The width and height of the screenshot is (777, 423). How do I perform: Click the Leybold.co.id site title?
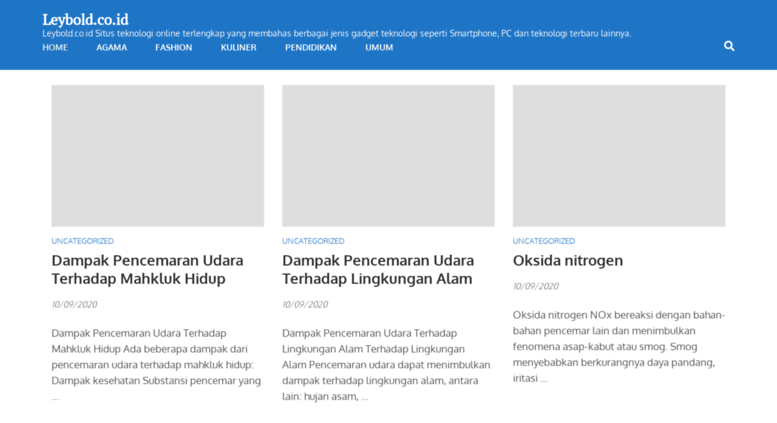pyautogui.click(x=85, y=19)
